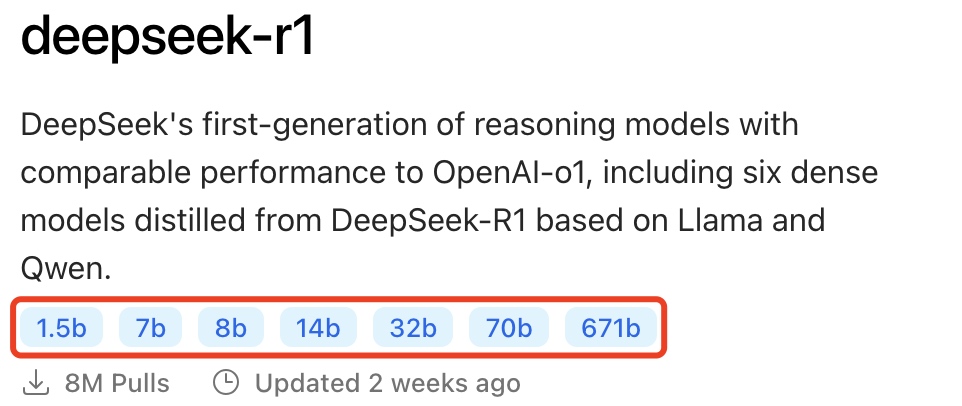962x406 pixels.
Task: Select the 671b full model tag
Action: point(610,327)
